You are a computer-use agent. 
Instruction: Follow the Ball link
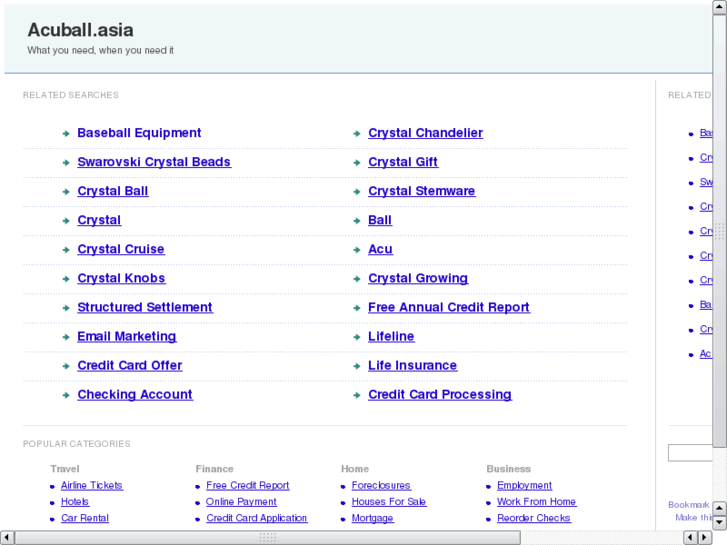coord(380,220)
